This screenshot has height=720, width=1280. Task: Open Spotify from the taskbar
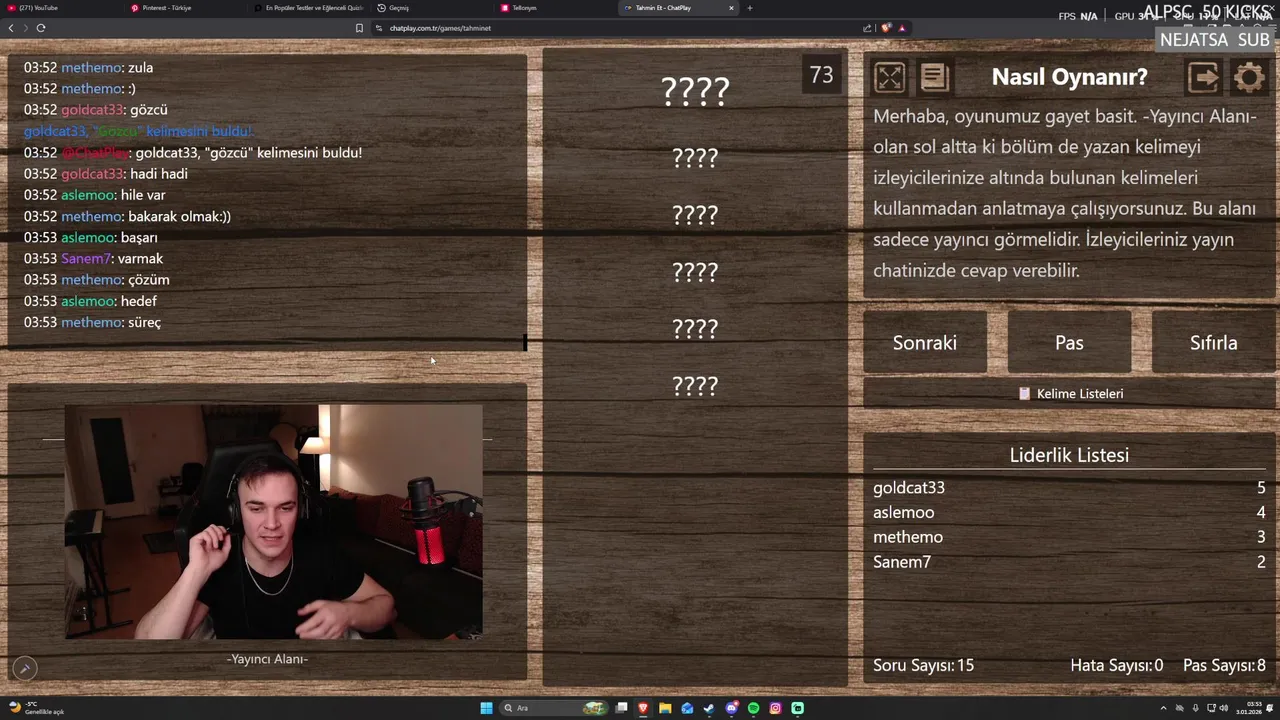tap(753, 708)
